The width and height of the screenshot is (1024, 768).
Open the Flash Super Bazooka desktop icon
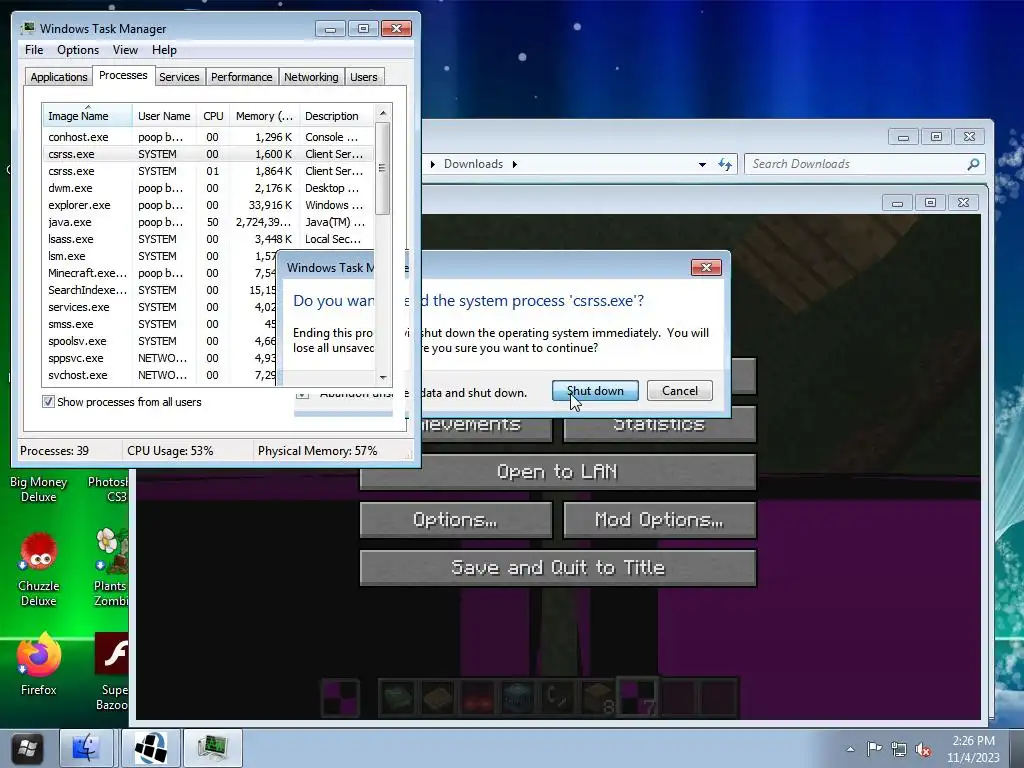pyautogui.click(x=112, y=671)
